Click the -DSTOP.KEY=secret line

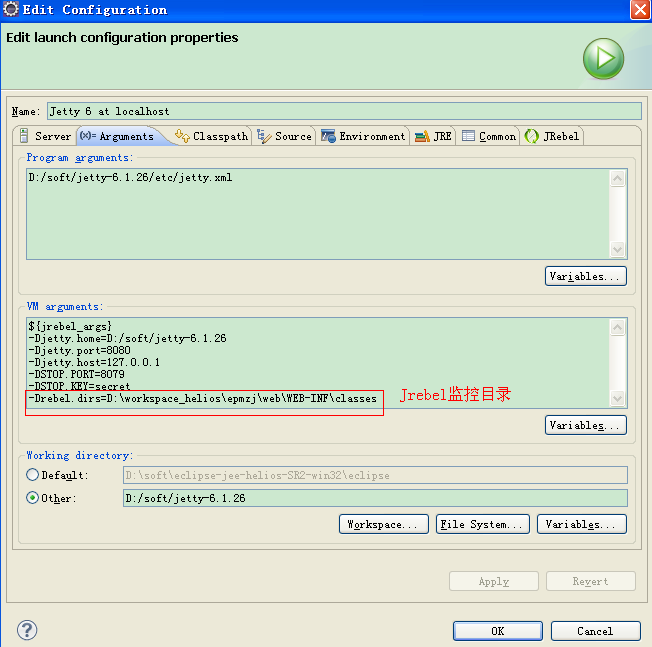(79, 386)
